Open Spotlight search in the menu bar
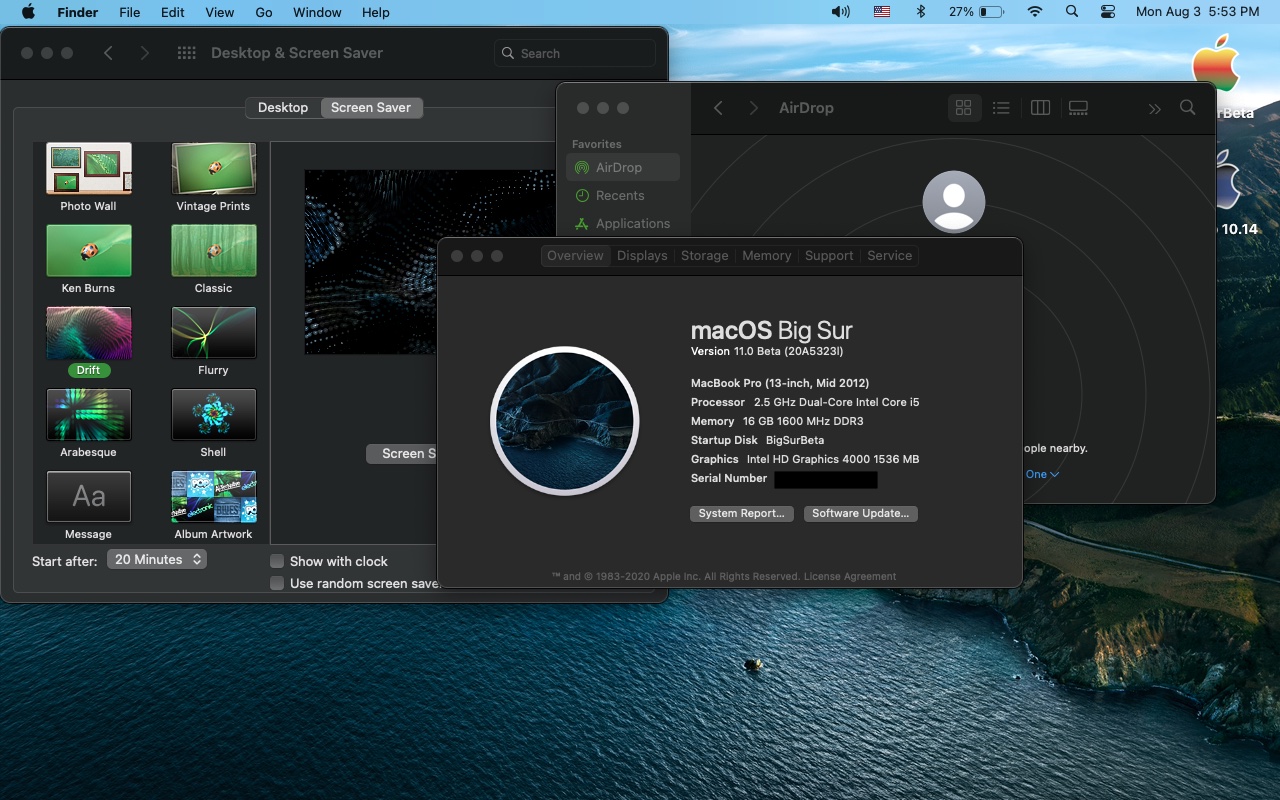The image size is (1280, 800). [x=1072, y=12]
